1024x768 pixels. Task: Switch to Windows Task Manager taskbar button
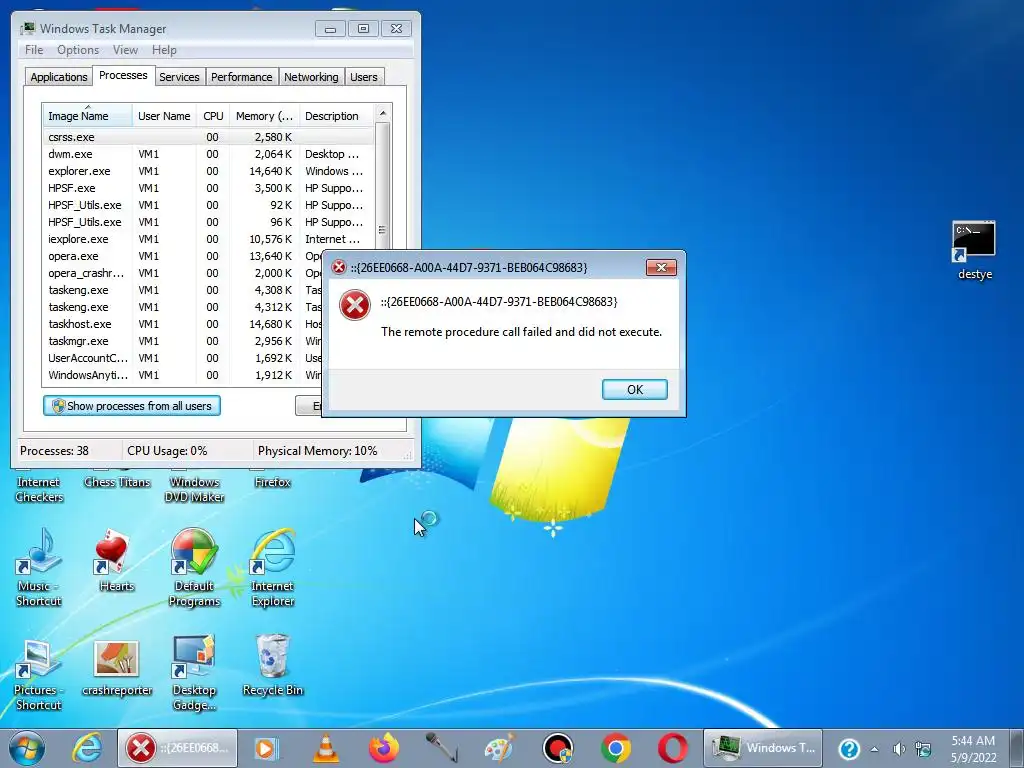(x=763, y=748)
